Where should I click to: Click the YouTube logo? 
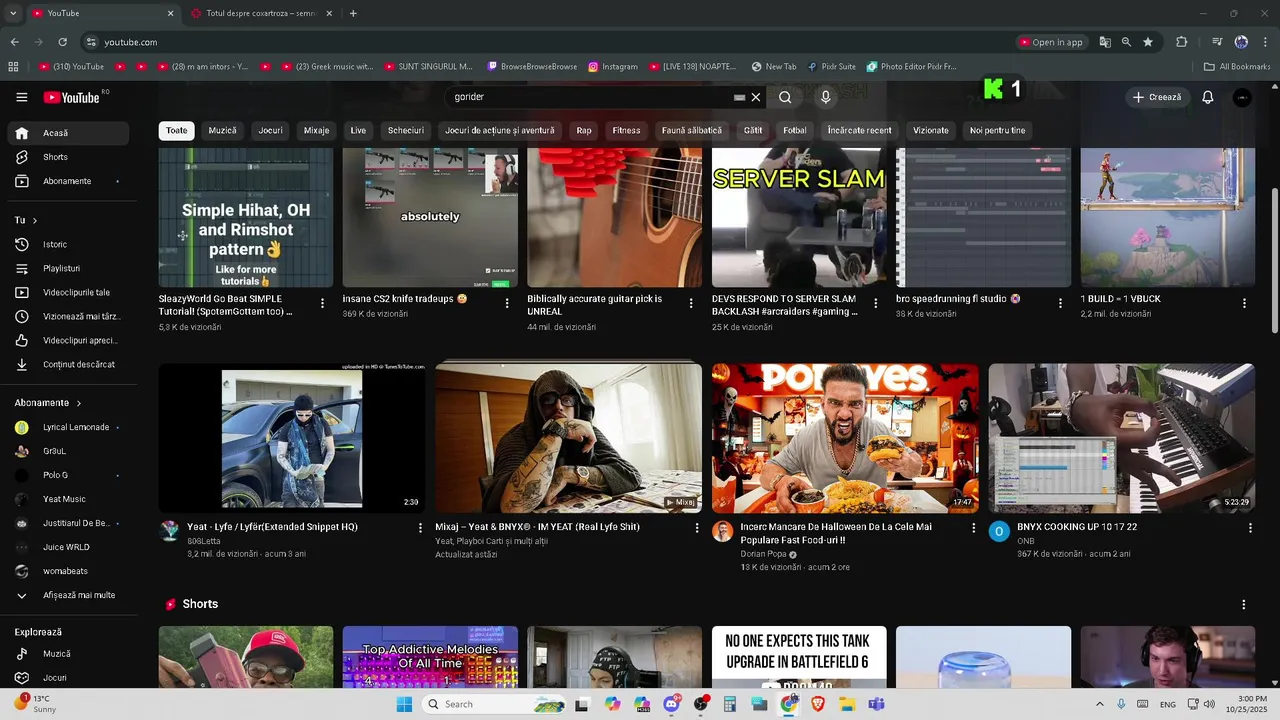72,97
